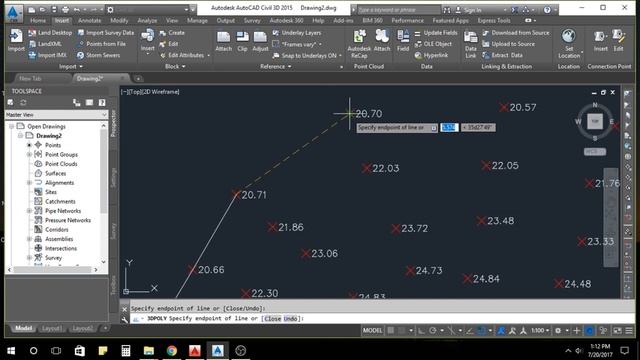Image resolution: width=640 pixels, height=360 pixels.
Task: Click the LandXML import icon
Action: pos(32,44)
